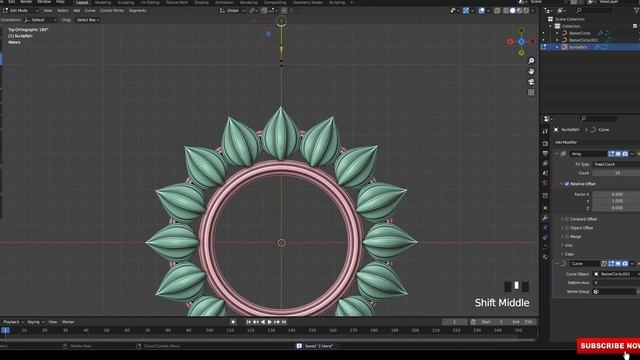Open the Output properties tab icon

[545, 153]
